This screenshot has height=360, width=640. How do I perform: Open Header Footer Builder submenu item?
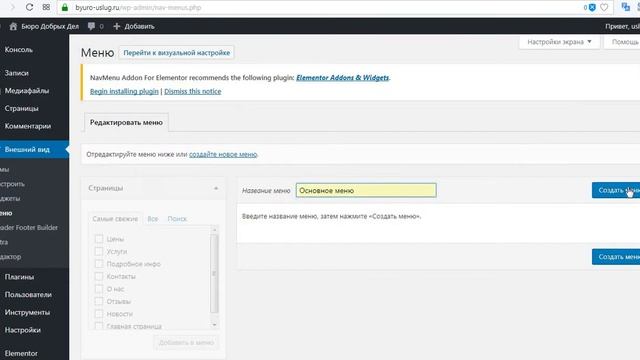coord(29,227)
